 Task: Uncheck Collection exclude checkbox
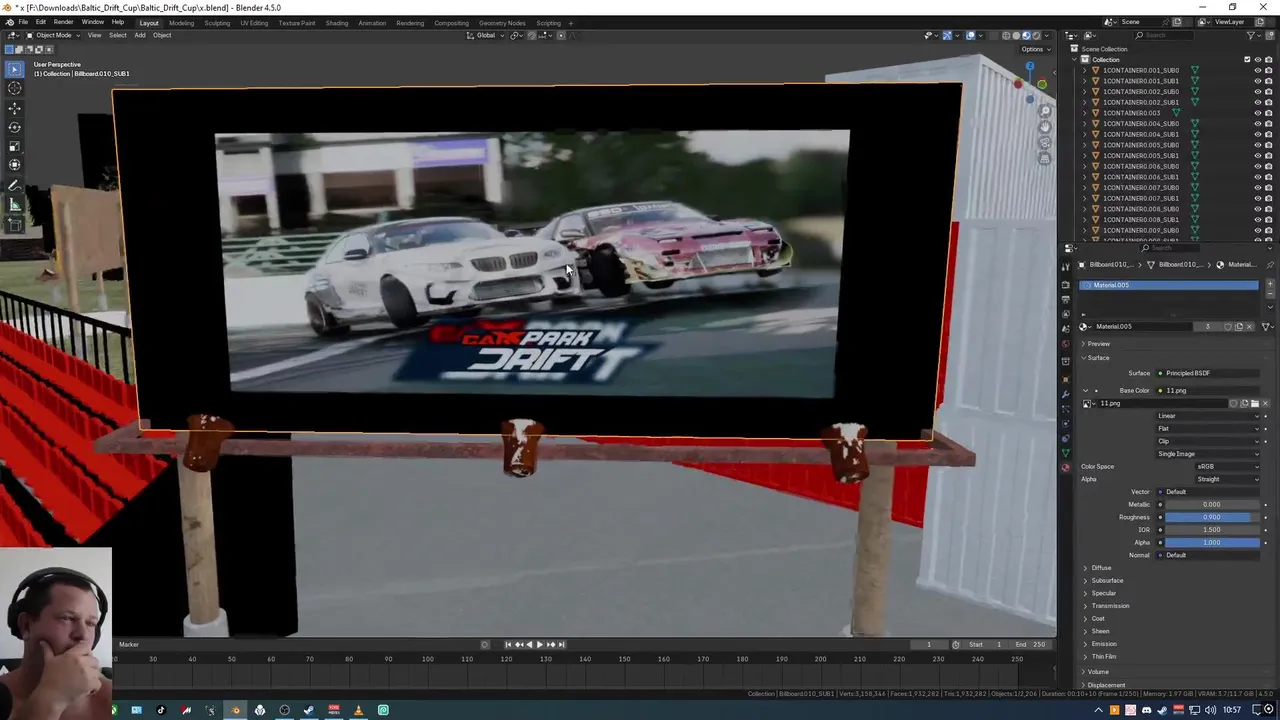click(1247, 60)
